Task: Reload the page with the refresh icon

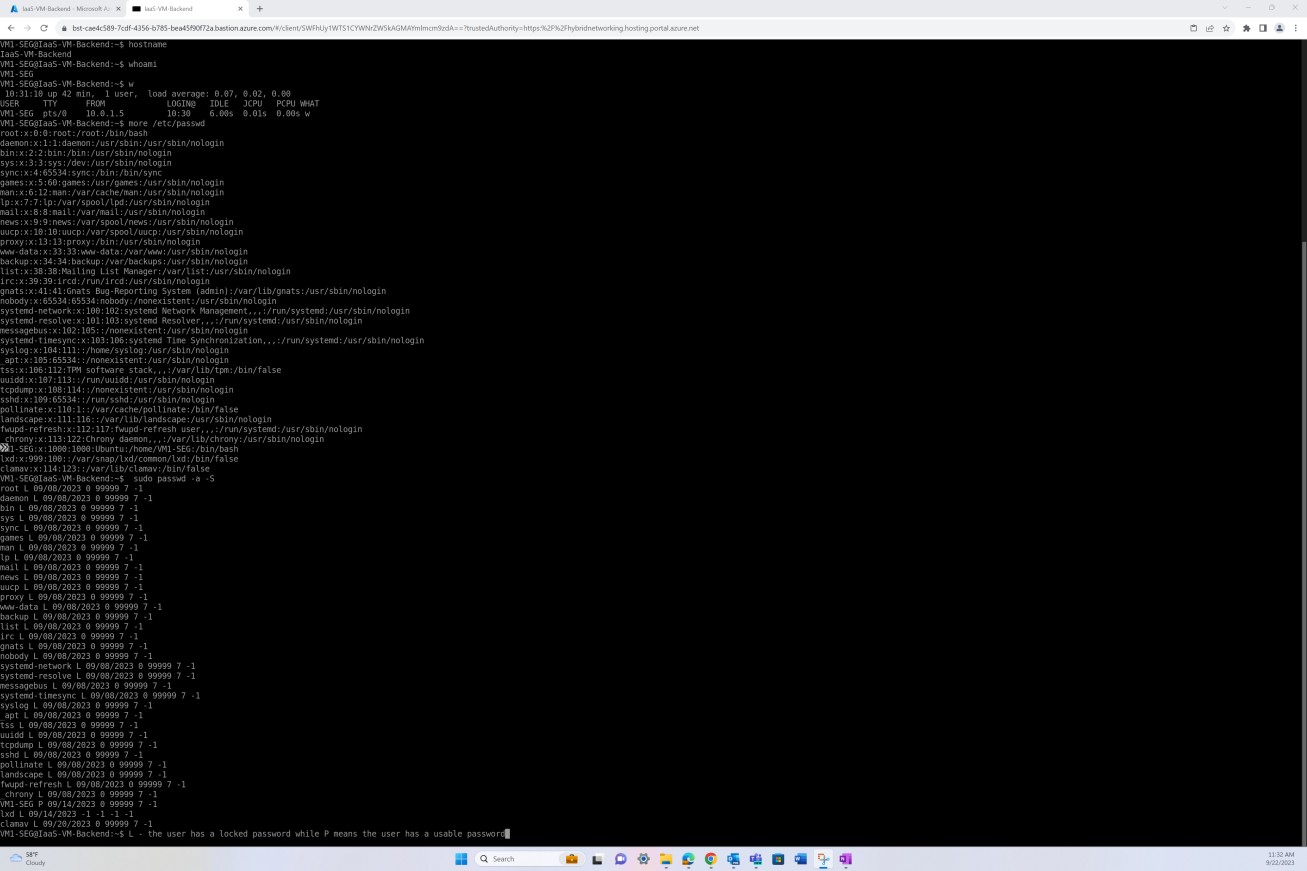Action: click(x=43, y=28)
